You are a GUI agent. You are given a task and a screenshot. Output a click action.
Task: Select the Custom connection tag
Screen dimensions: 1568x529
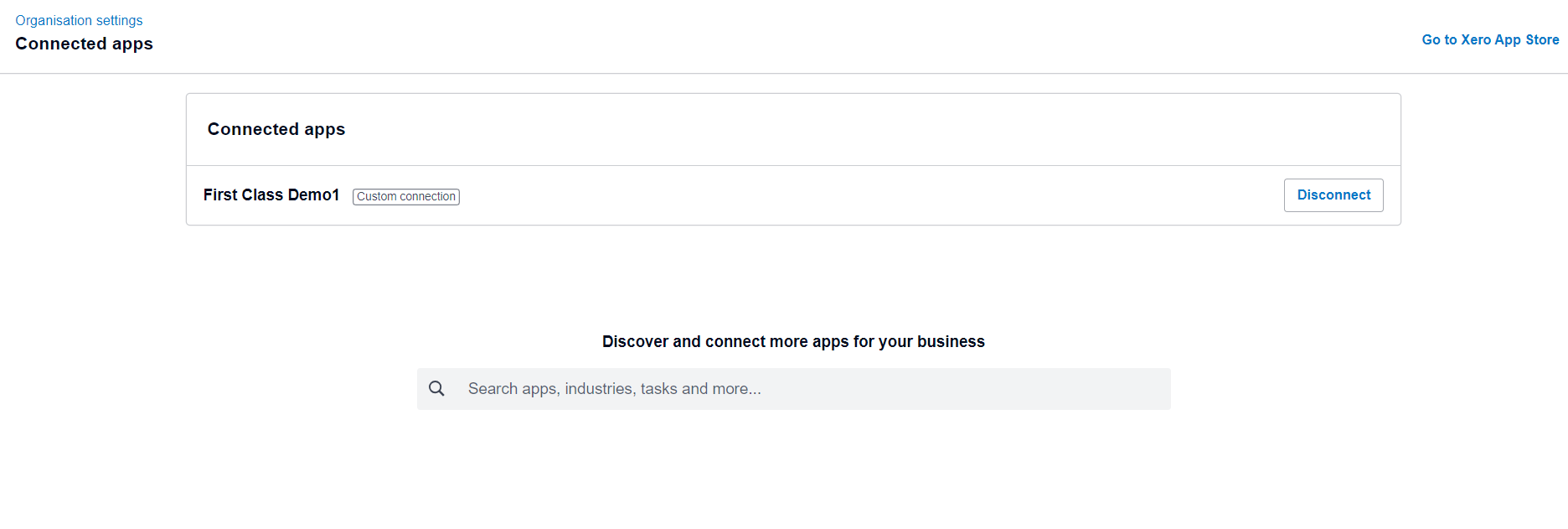[406, 196]
